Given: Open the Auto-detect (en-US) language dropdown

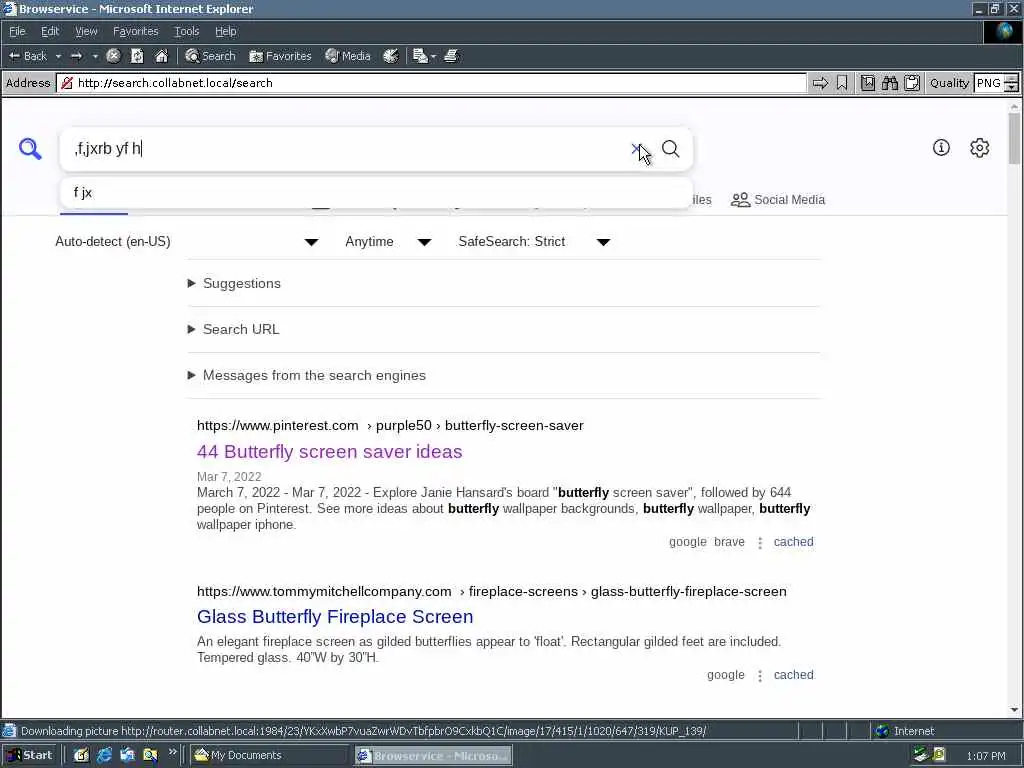Looking at the screenshot, I should pos(187,242).
